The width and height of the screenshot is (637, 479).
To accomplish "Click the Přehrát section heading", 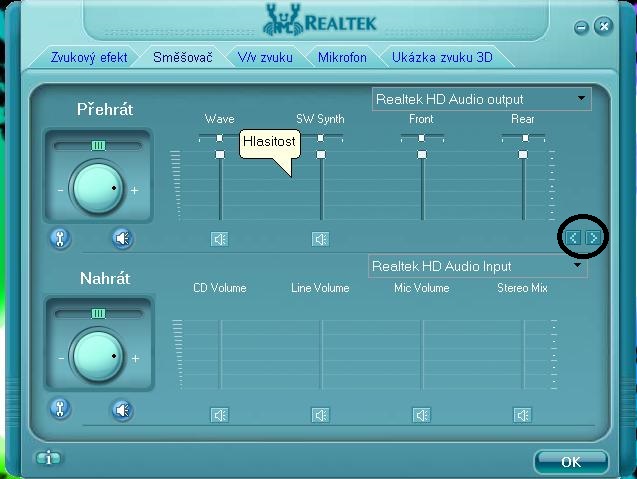I will coord(105,110).
